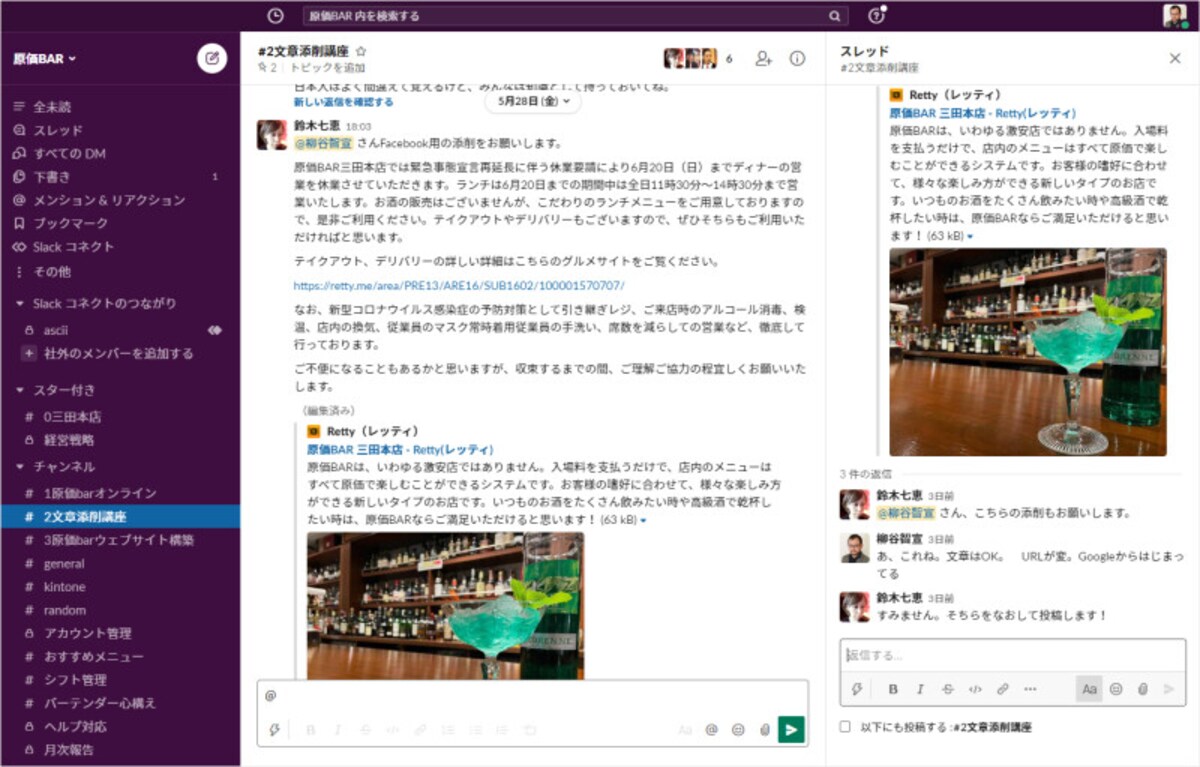Click 新しい返信を確認する link
1200x767 pixels.
[343, 102]
